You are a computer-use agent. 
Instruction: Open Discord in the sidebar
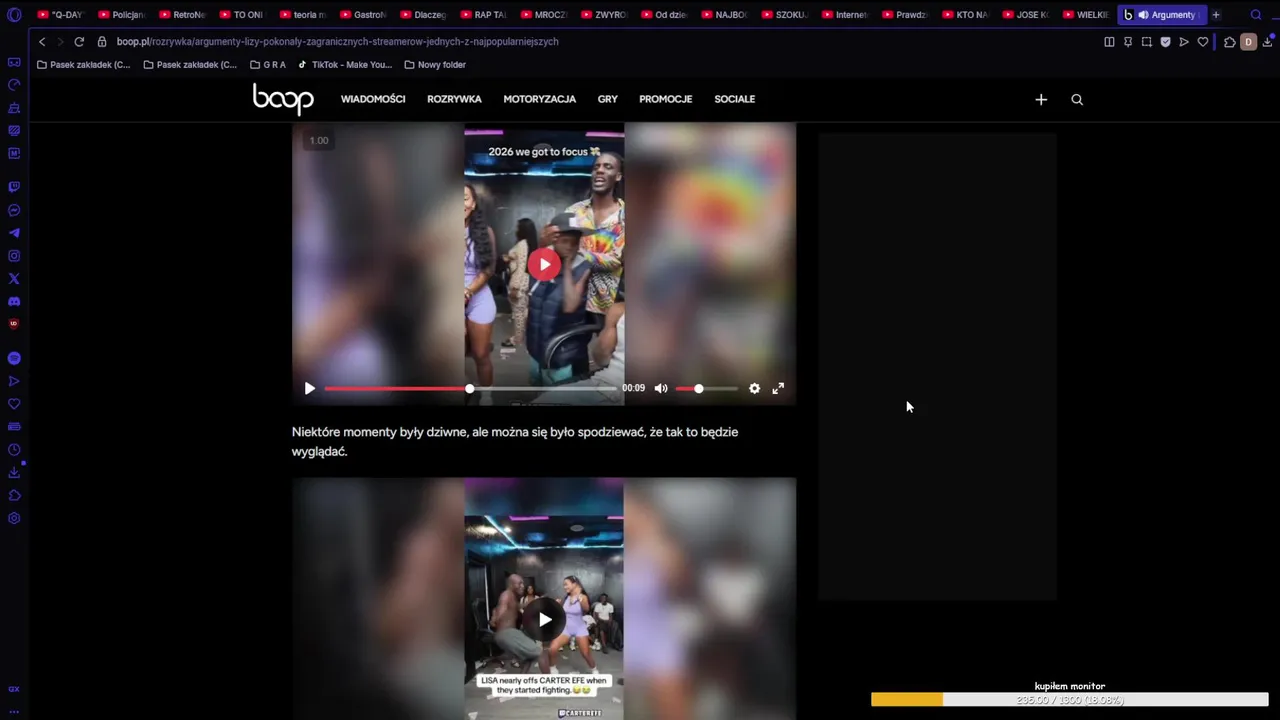click(x=14, y=301)
